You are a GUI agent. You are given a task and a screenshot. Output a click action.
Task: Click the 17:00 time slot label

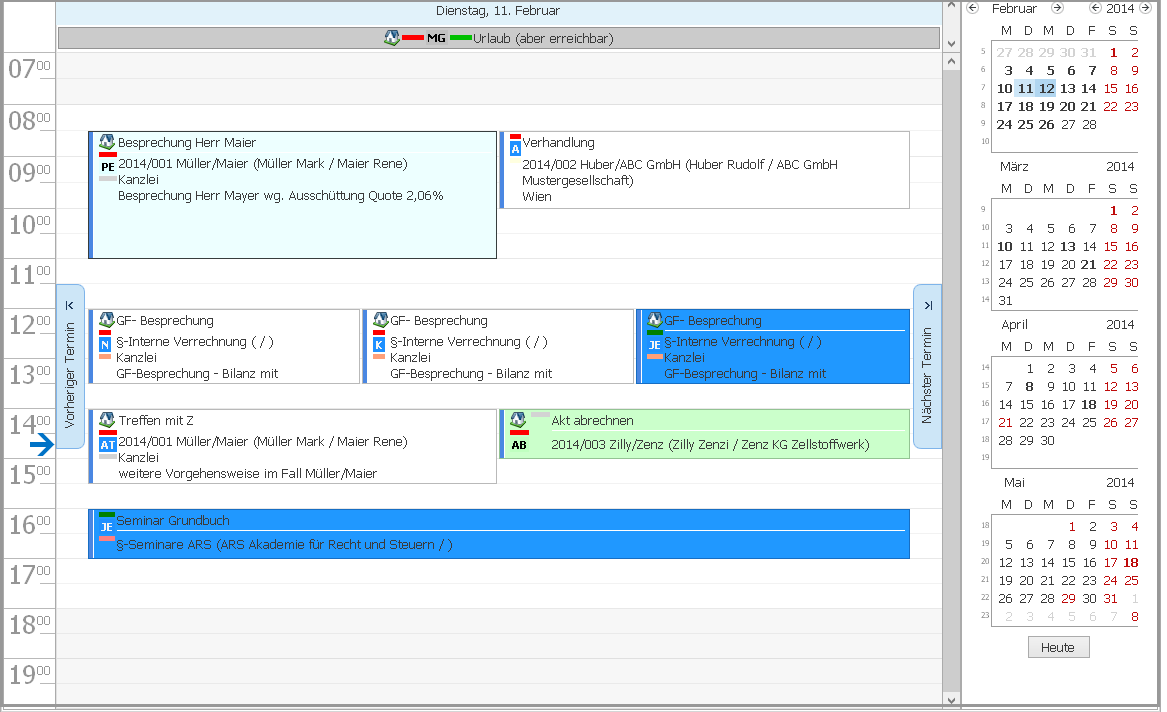point(29,574)
